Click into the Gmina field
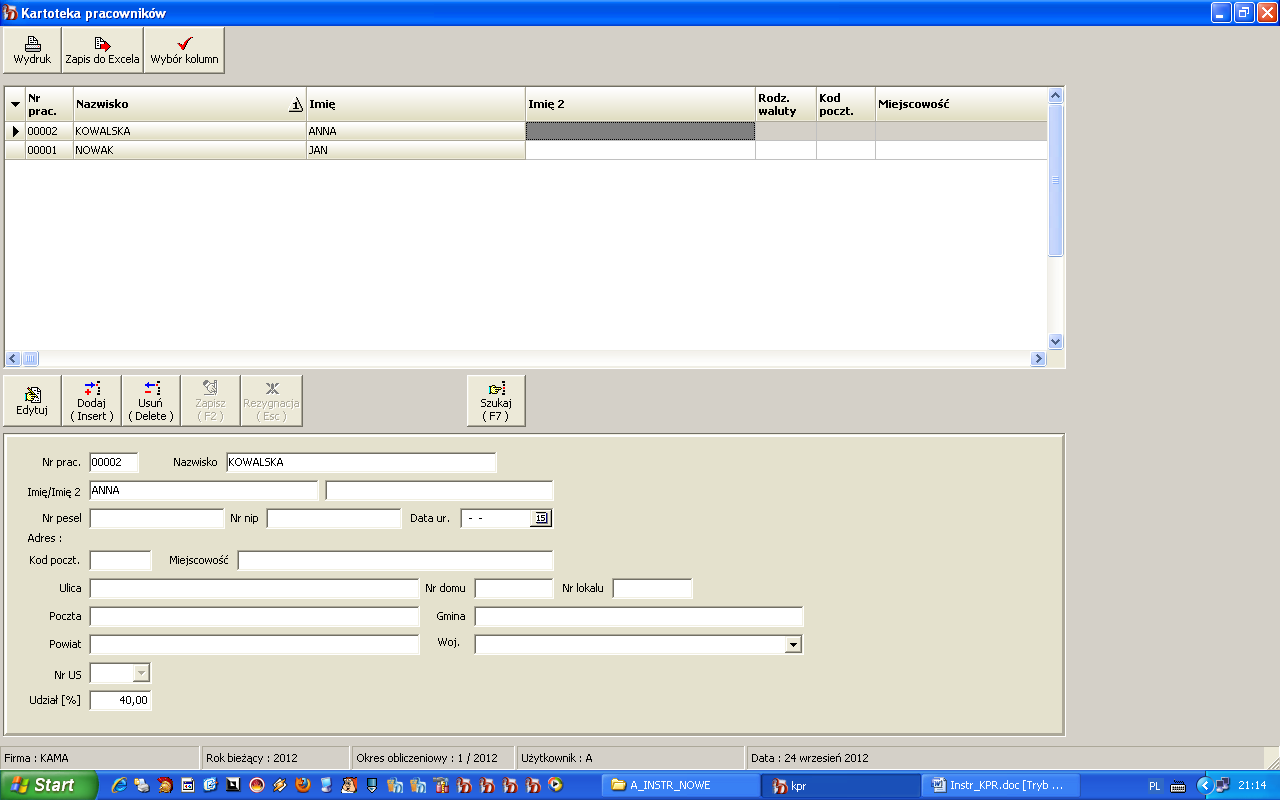Viewport: 1280px width, 800px height. coord(639,616)
